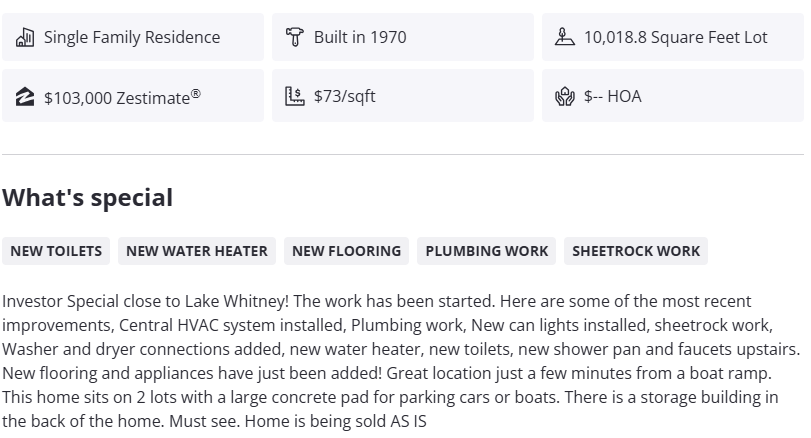Choose the NEW FLOORING tag
This screenshot has height=438, width=811.
click(346, 251)
